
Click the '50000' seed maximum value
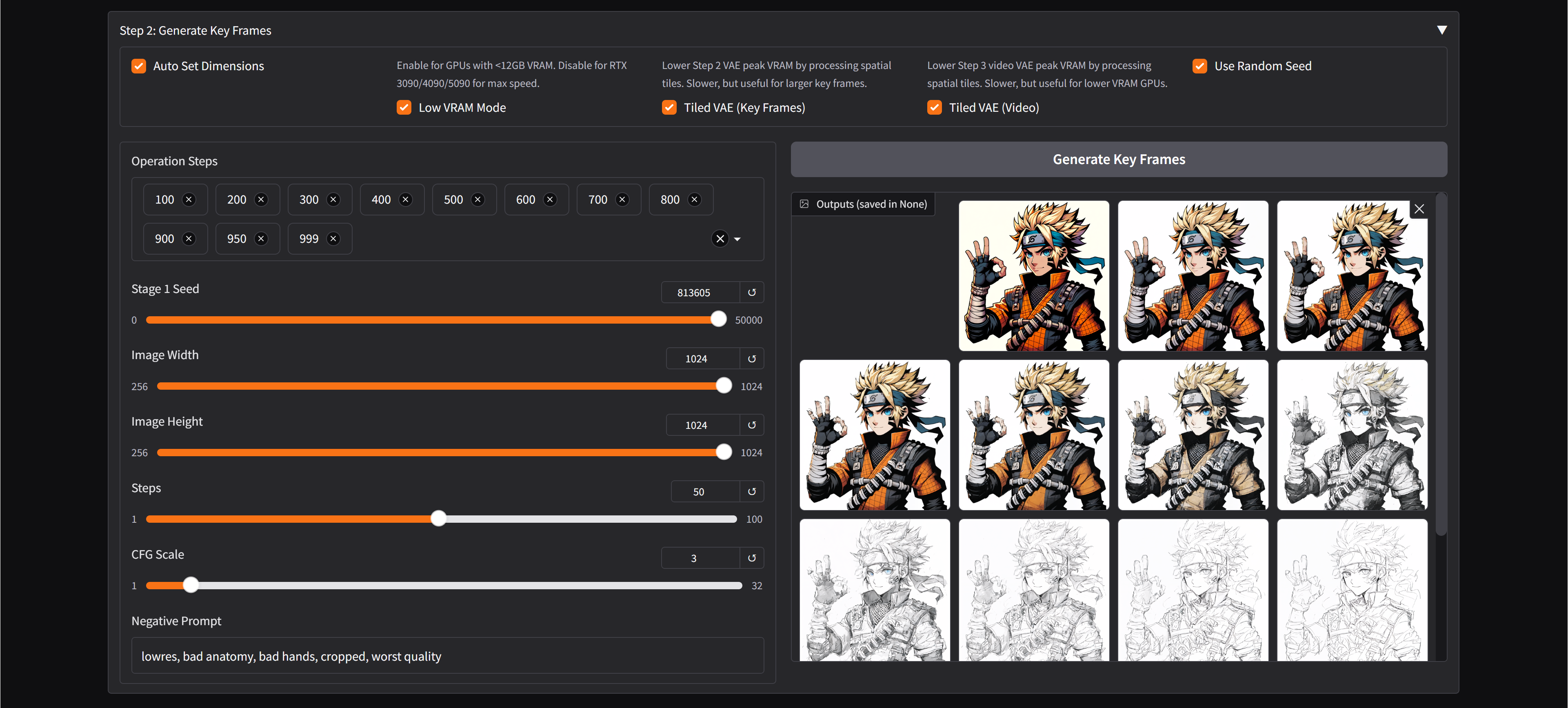point(748,320)
